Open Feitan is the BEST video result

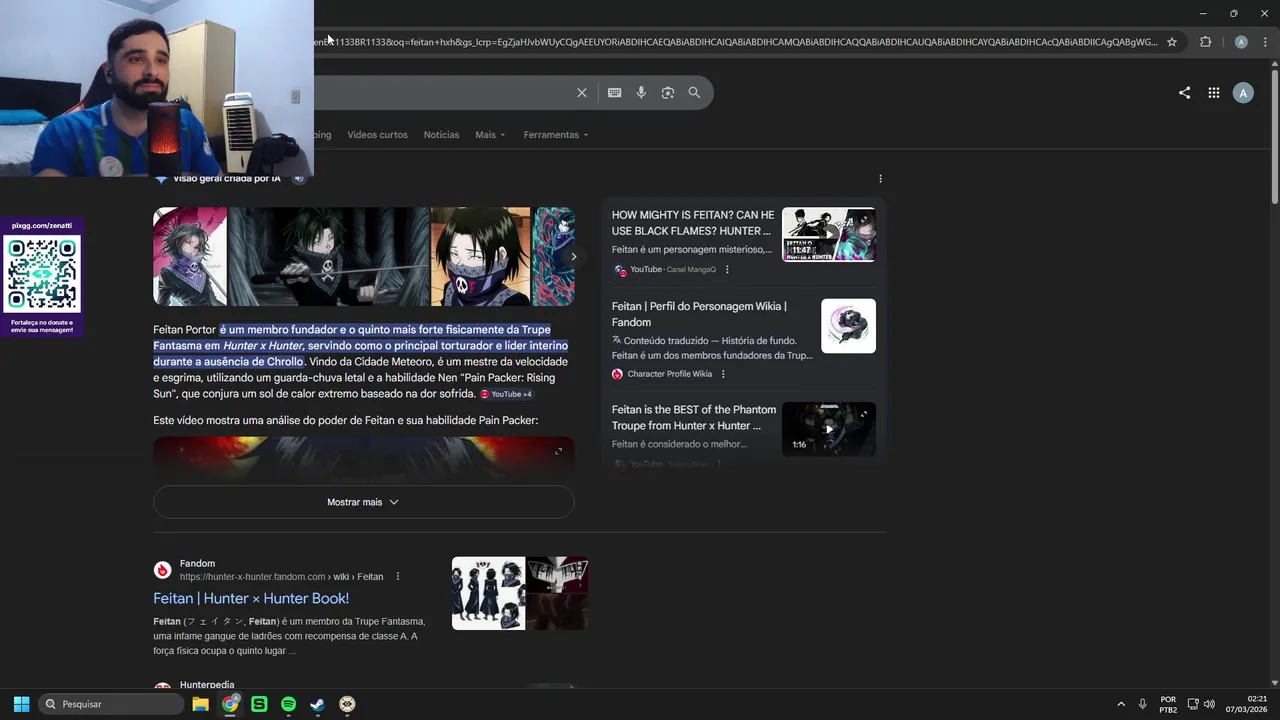694,418
